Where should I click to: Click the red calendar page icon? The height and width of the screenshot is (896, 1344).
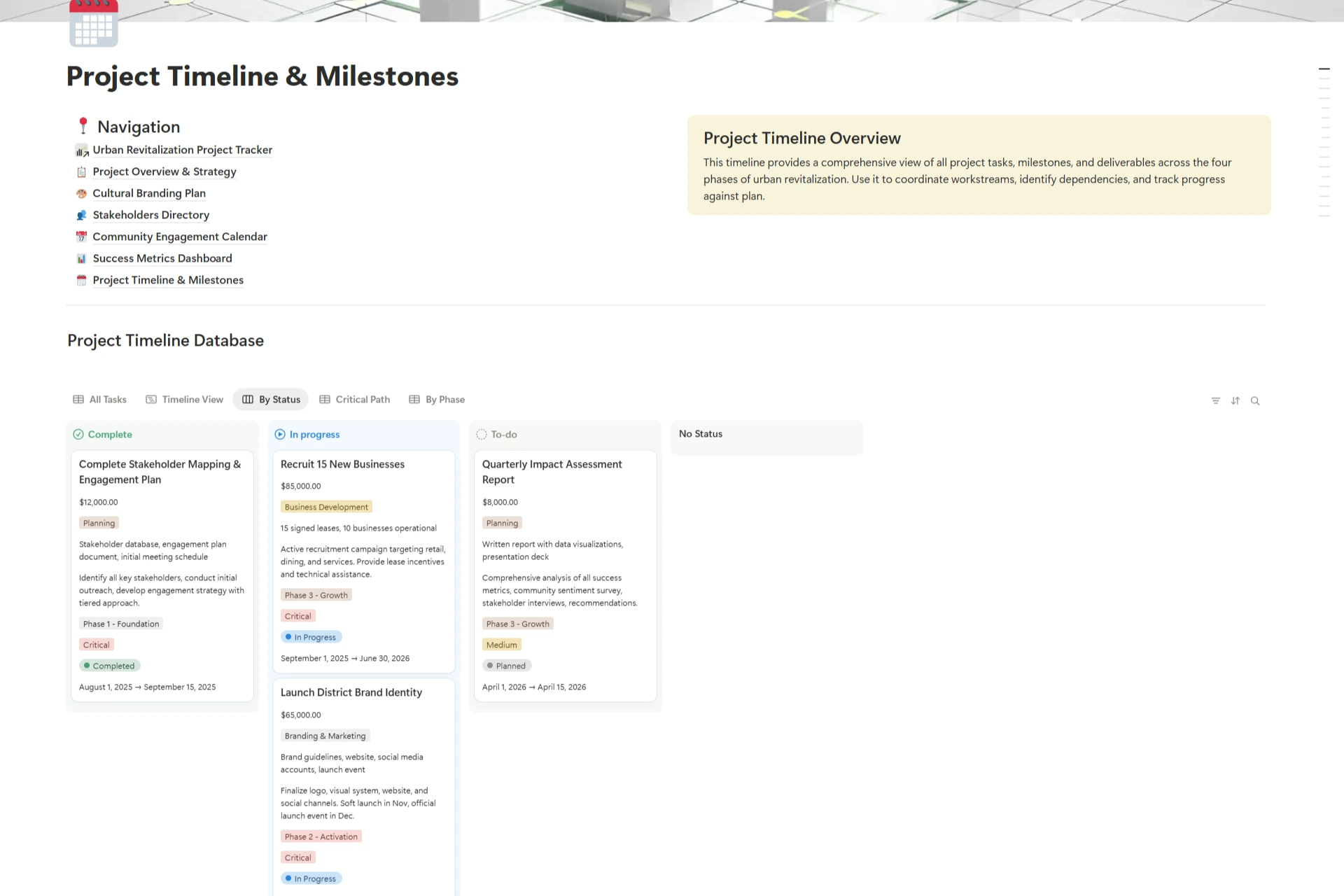pos(94,24)
